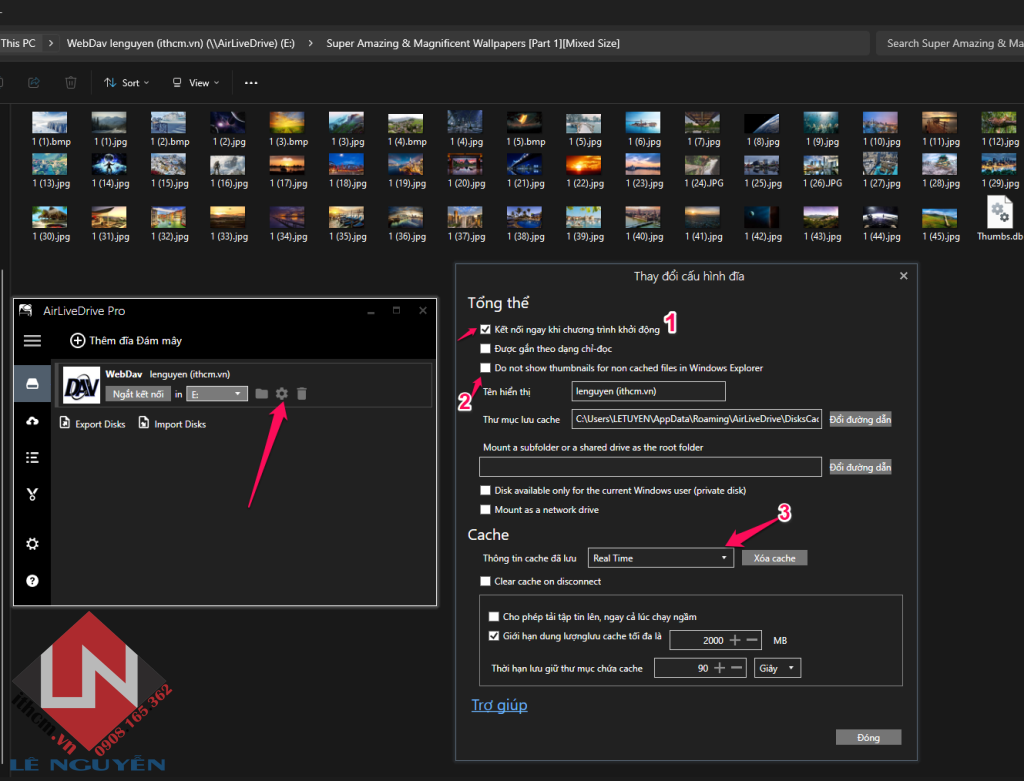Select the list view sidebar icon
This screenshot has width=1024, height=781.
click(32, 458)
